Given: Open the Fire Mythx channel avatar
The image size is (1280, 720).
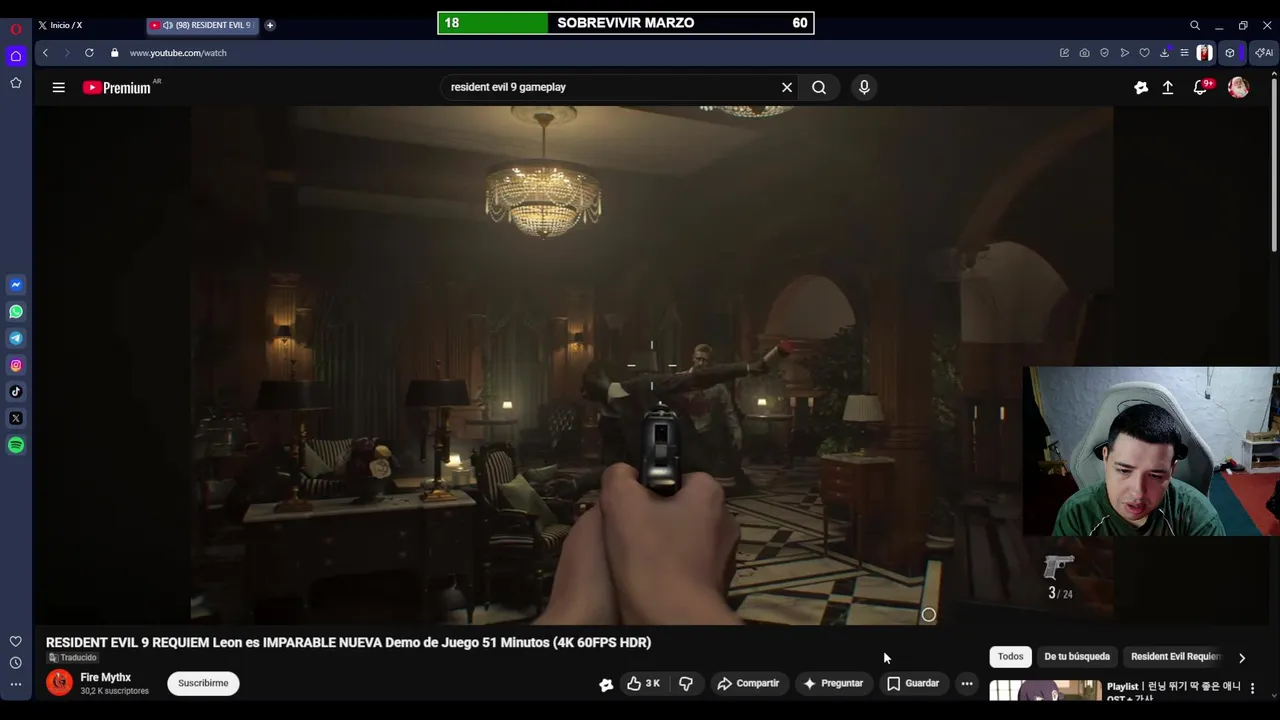Looking at the screenshot, I should tap(59, 683).
